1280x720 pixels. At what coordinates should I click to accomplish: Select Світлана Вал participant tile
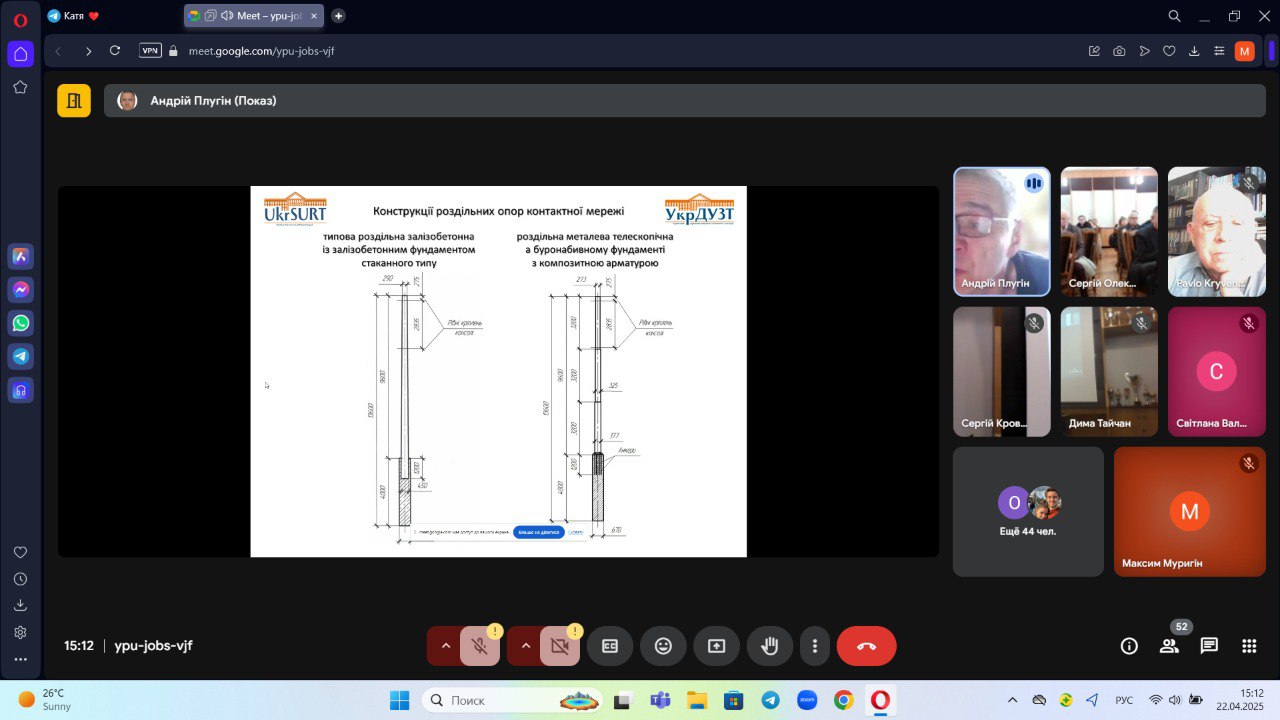pos(1217,371)
